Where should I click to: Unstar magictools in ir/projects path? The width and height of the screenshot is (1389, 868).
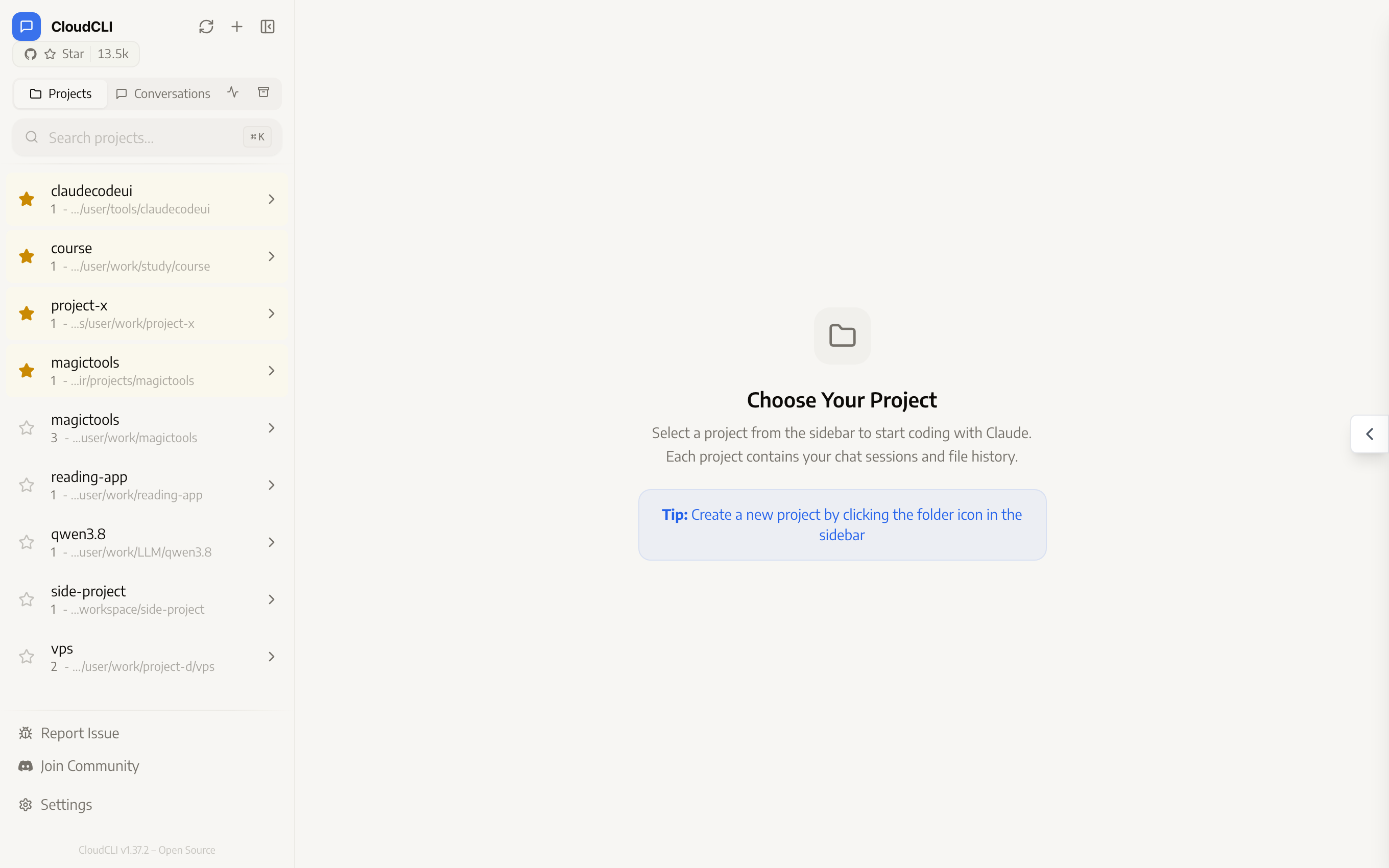click(27, 371)
